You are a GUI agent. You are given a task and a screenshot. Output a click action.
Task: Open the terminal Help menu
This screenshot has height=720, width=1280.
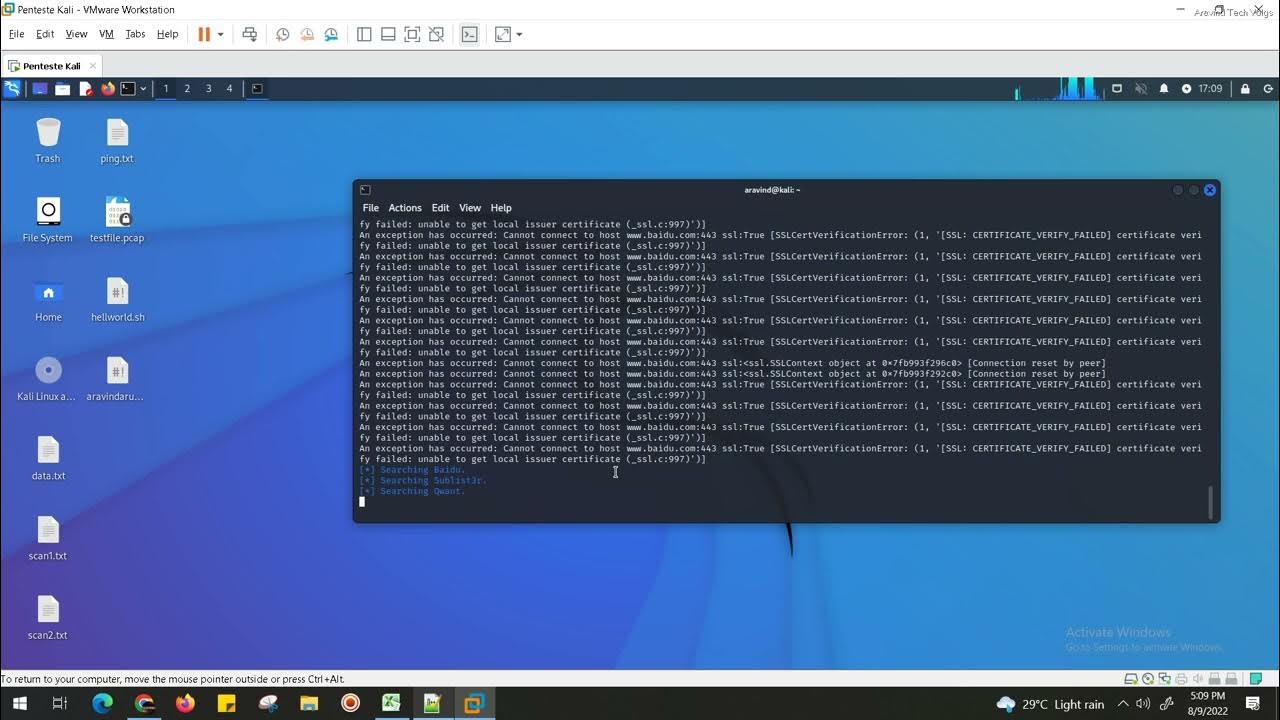(501, 208)
